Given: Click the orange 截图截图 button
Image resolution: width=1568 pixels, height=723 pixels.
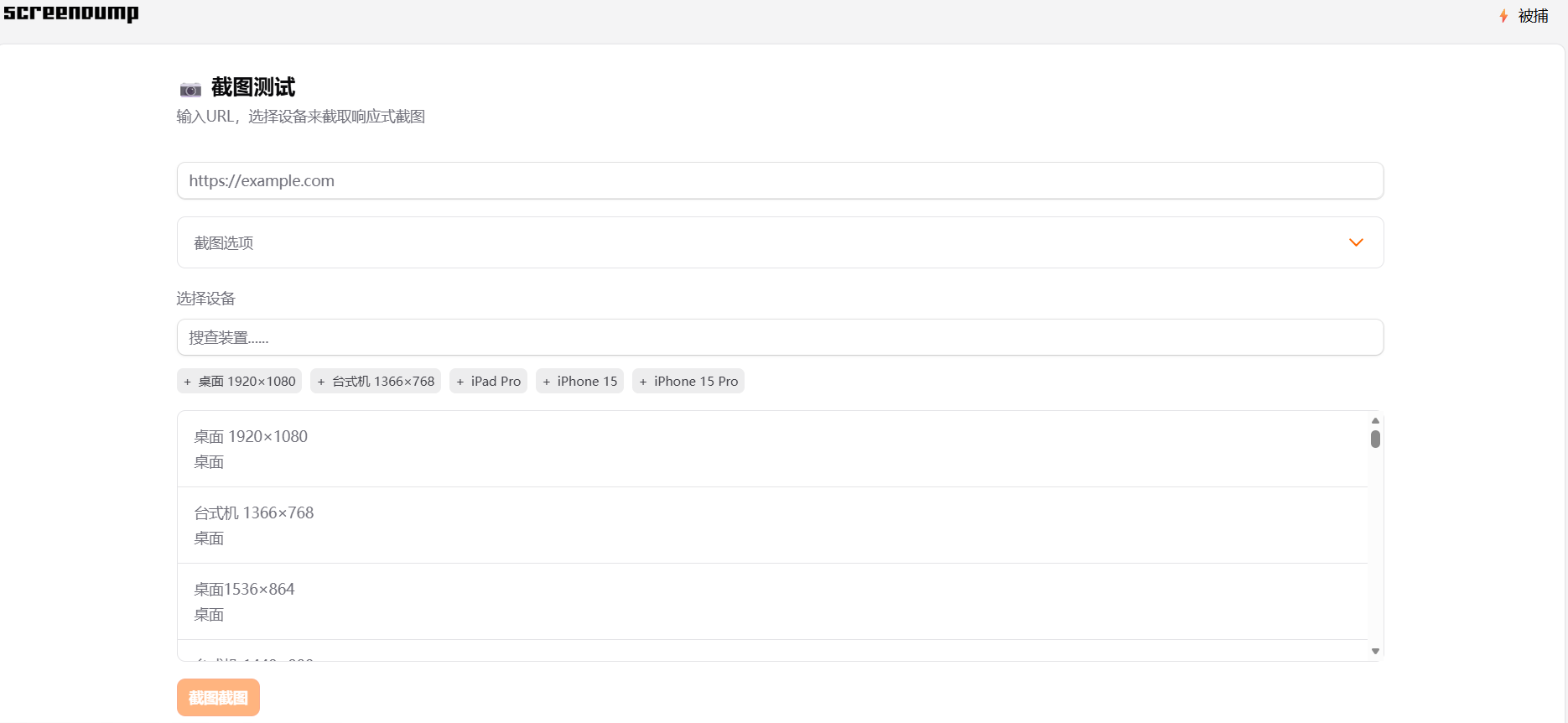Looking at the screenshot, I should click(218, 697).
